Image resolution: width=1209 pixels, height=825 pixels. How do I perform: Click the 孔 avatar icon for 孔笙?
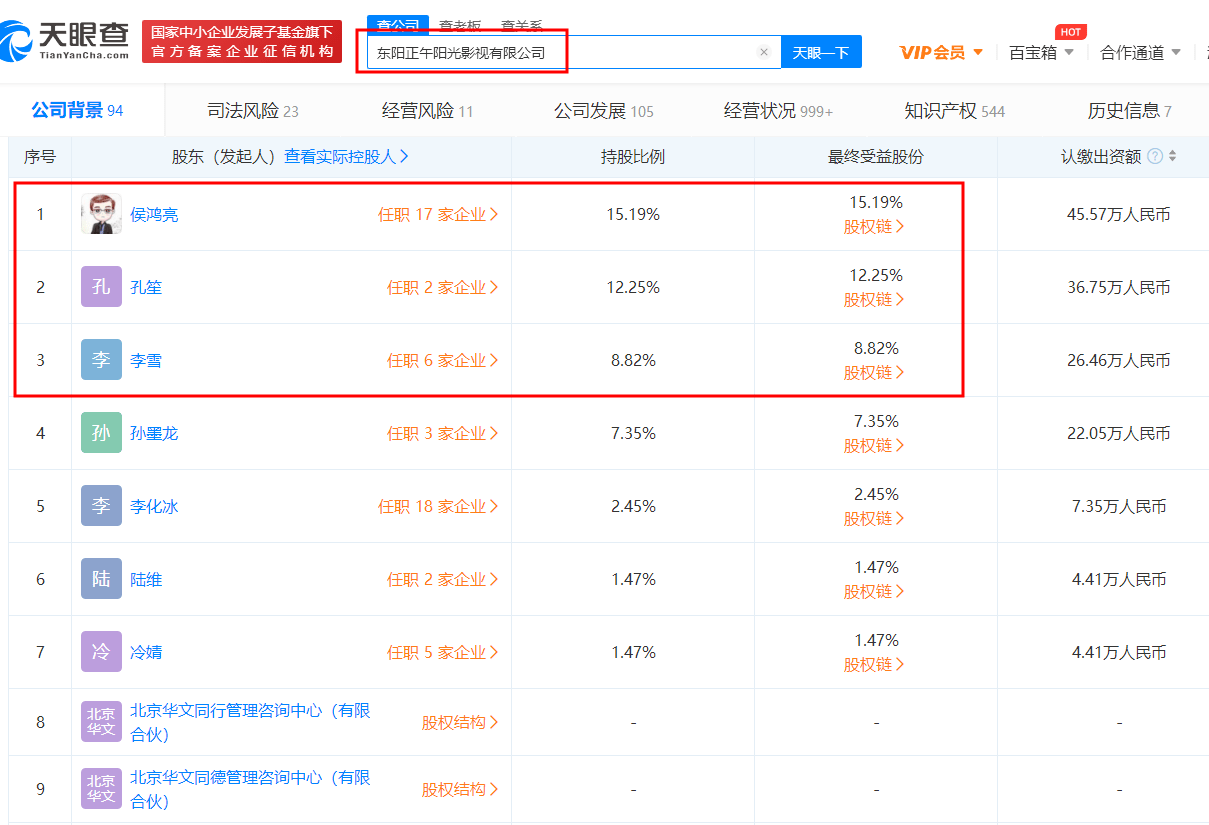pyautogui.click(x=101, y=287)
